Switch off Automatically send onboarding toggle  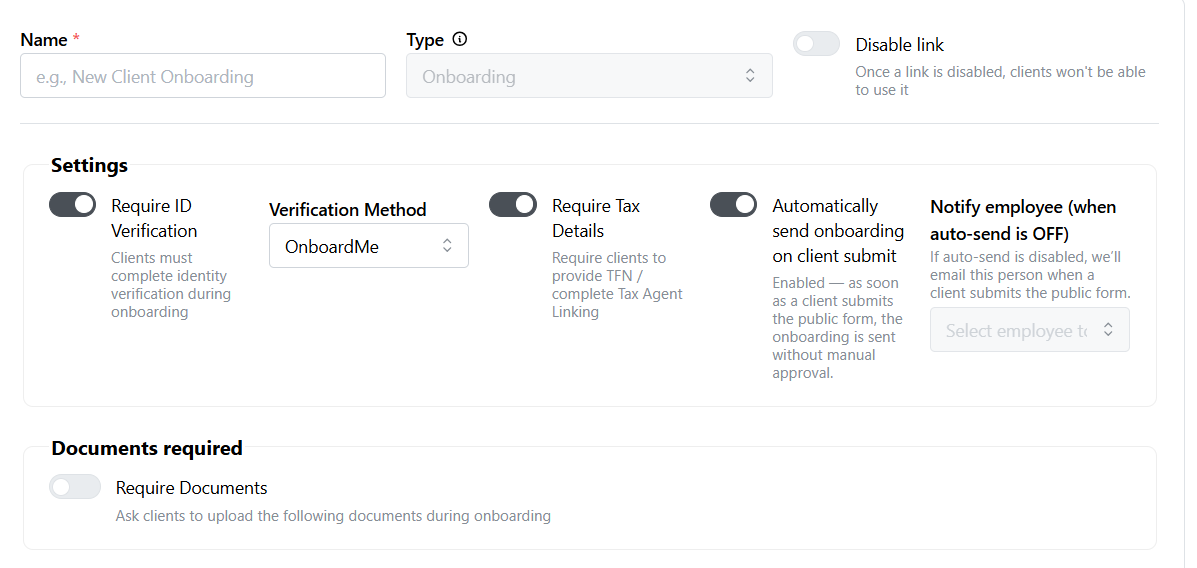733,205
